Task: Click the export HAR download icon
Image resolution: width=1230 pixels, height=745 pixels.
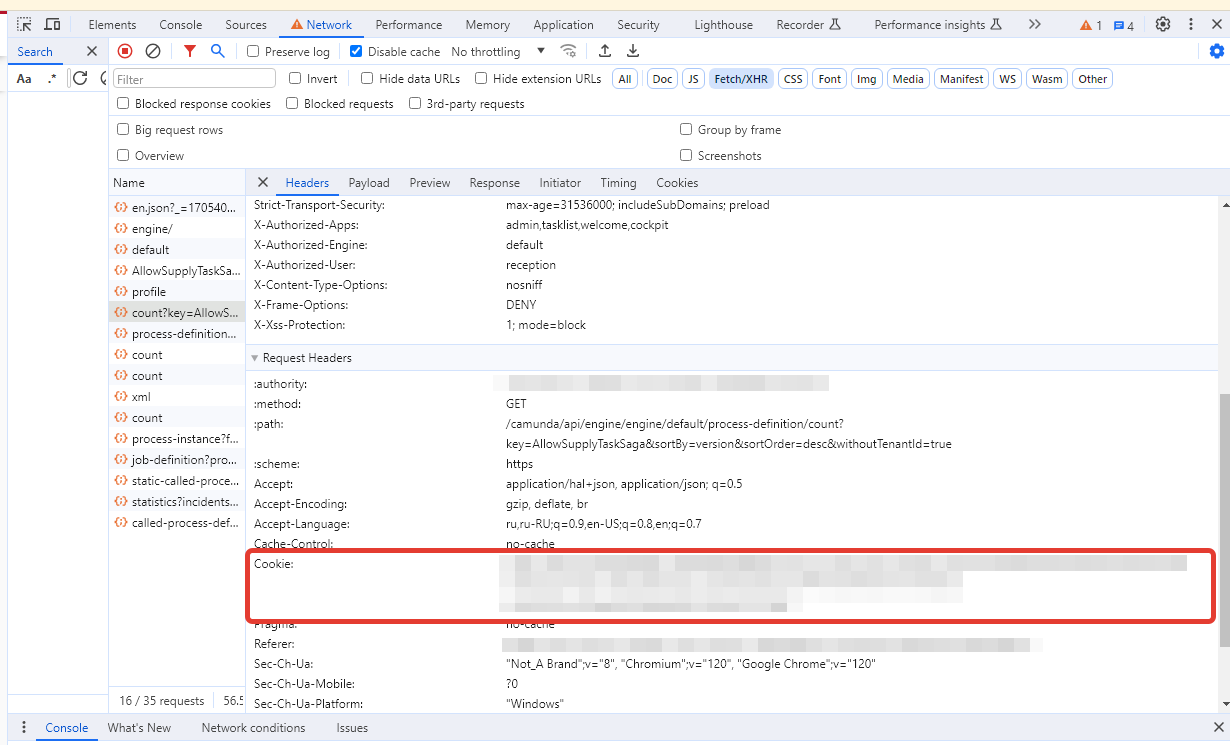Action: coord(633,51)
